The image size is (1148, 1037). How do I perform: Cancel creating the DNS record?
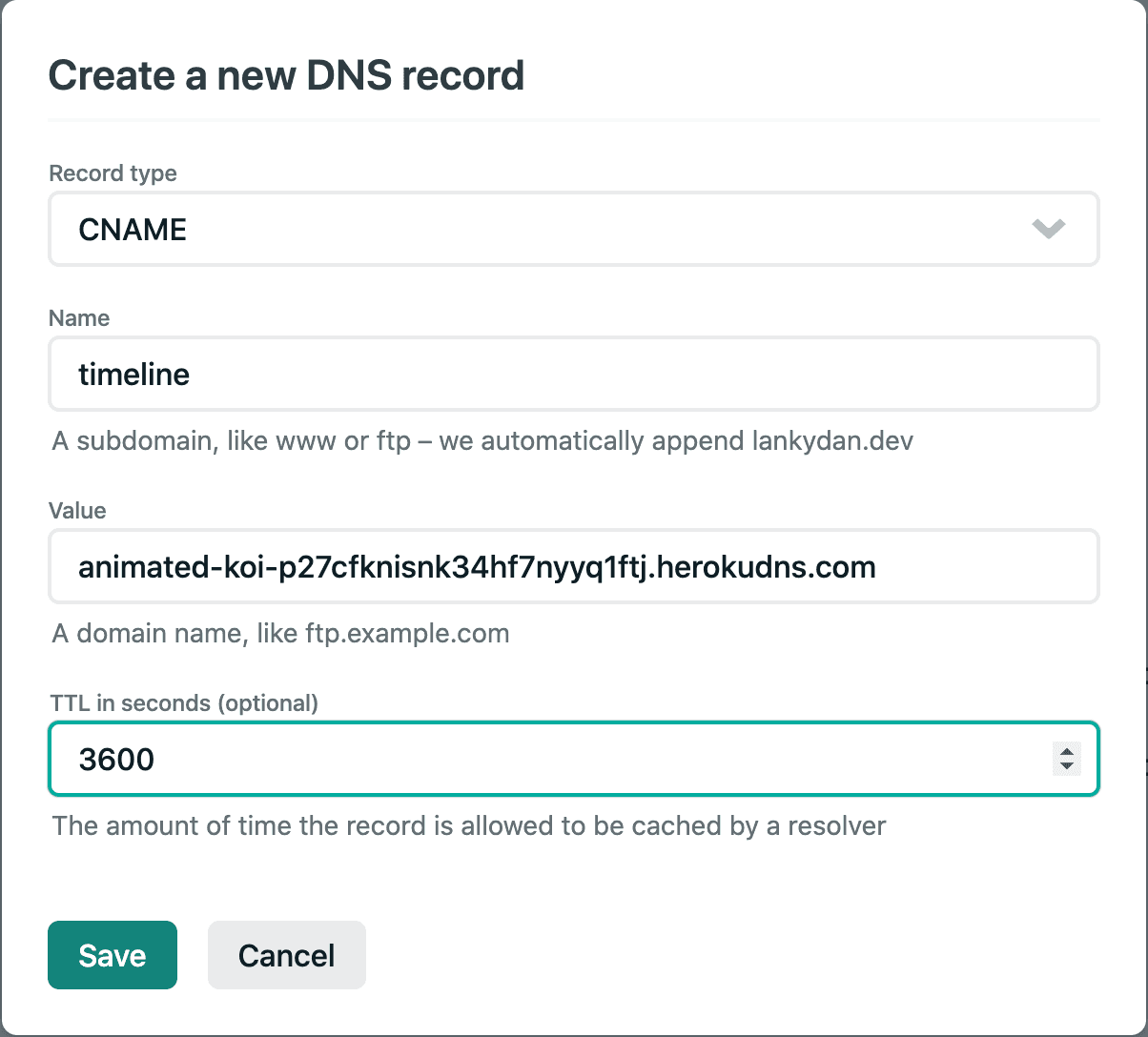pos(286,955)
